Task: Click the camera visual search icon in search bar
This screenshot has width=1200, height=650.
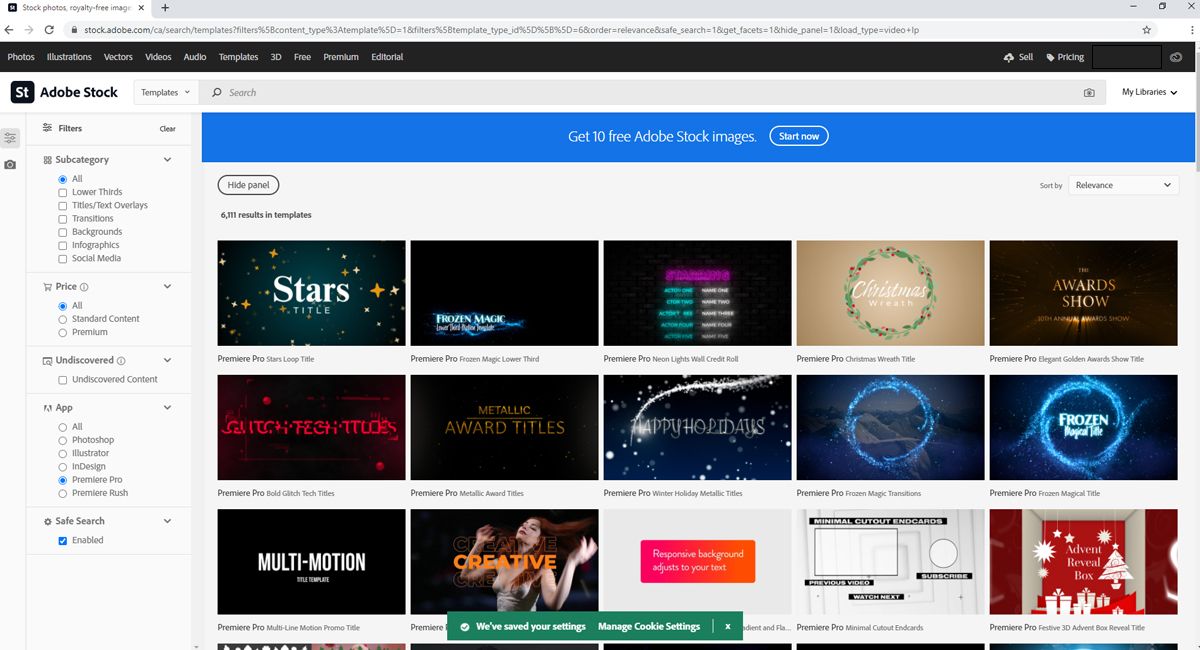Action: [x=1089, y=93]
